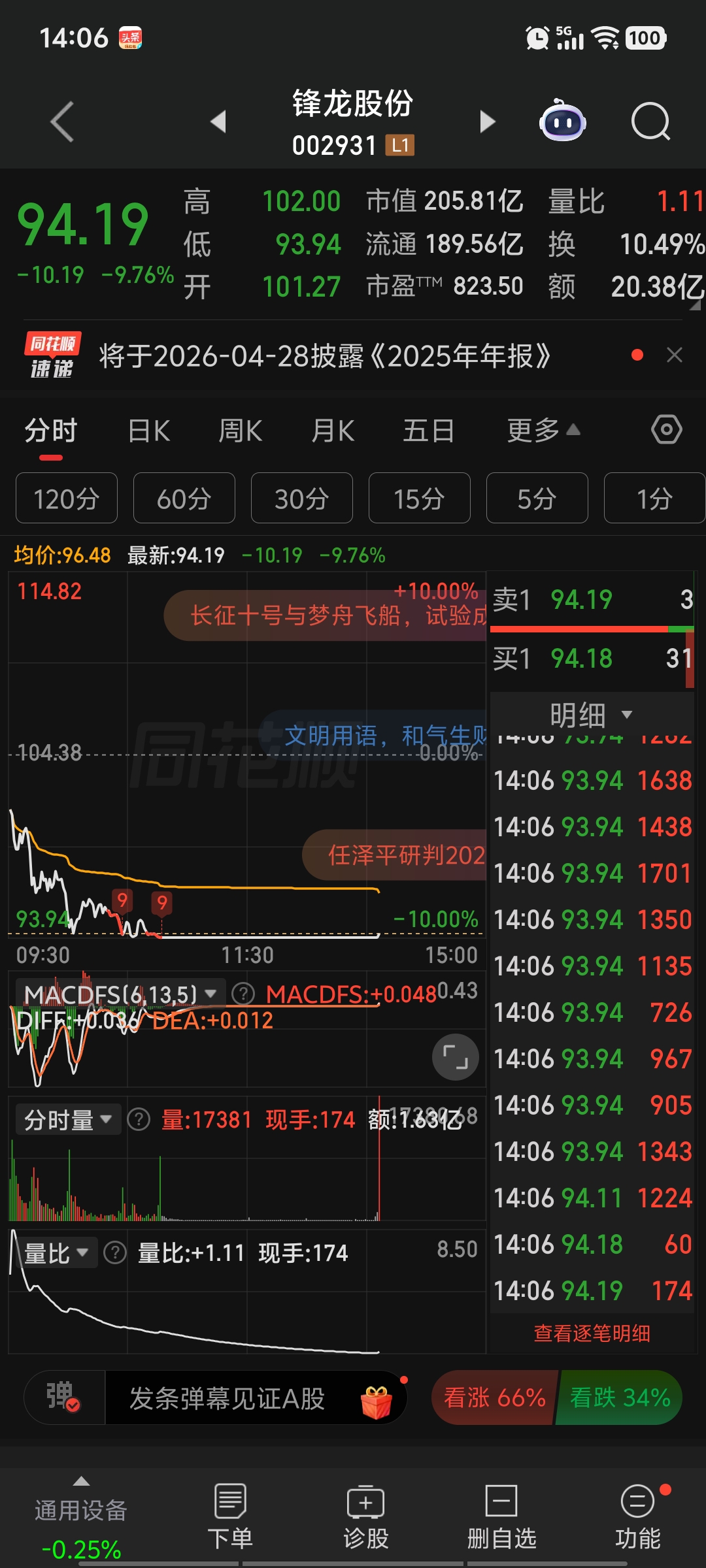Tap the first red 9 chart marker

[122, 900]
